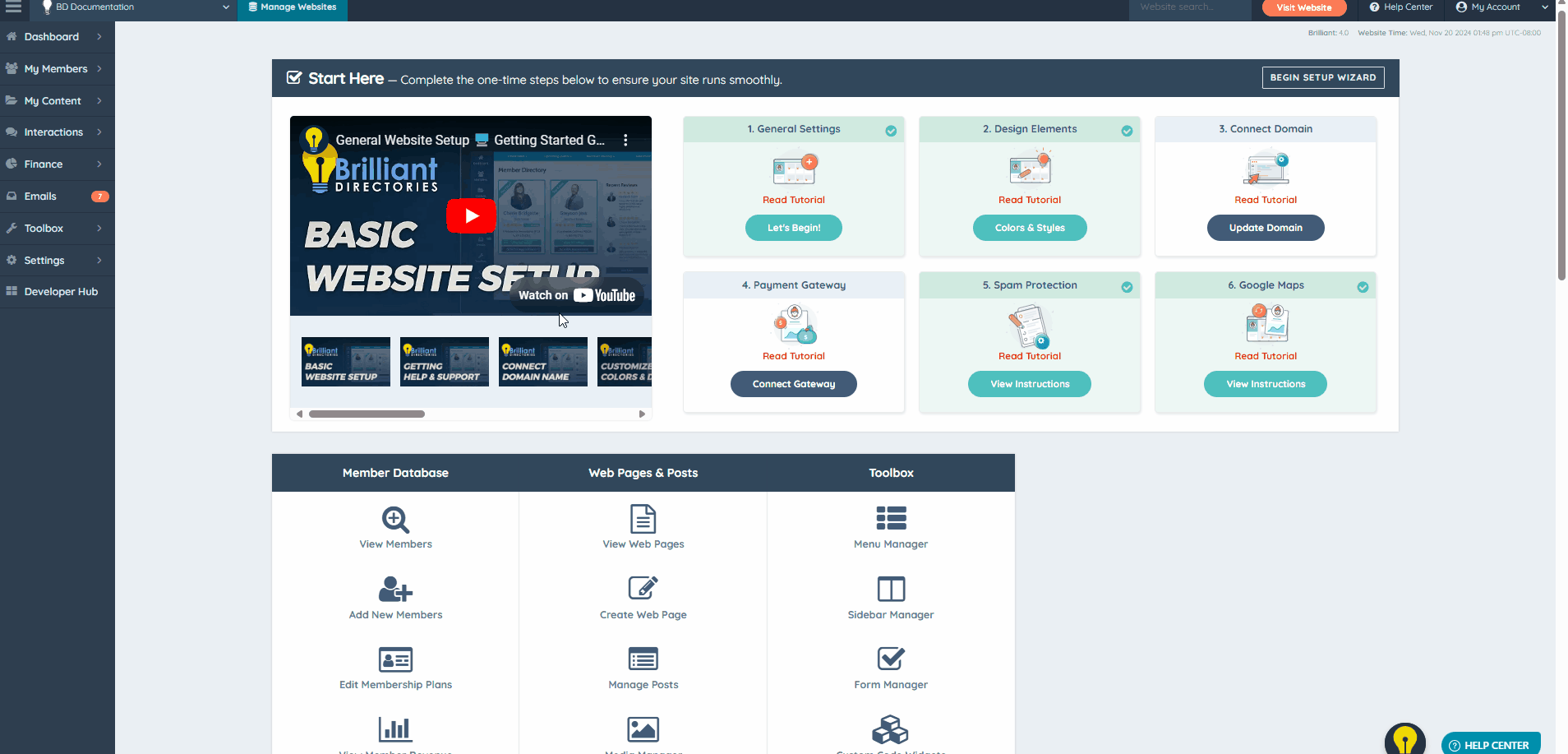Click the Payment Gateway illustration icon

coord(795,324)
